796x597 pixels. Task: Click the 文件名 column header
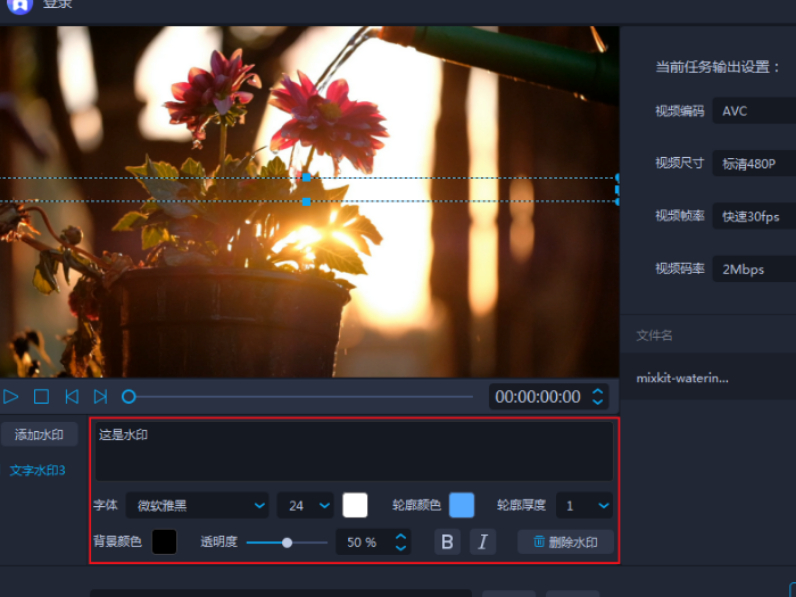pos(654,335)
